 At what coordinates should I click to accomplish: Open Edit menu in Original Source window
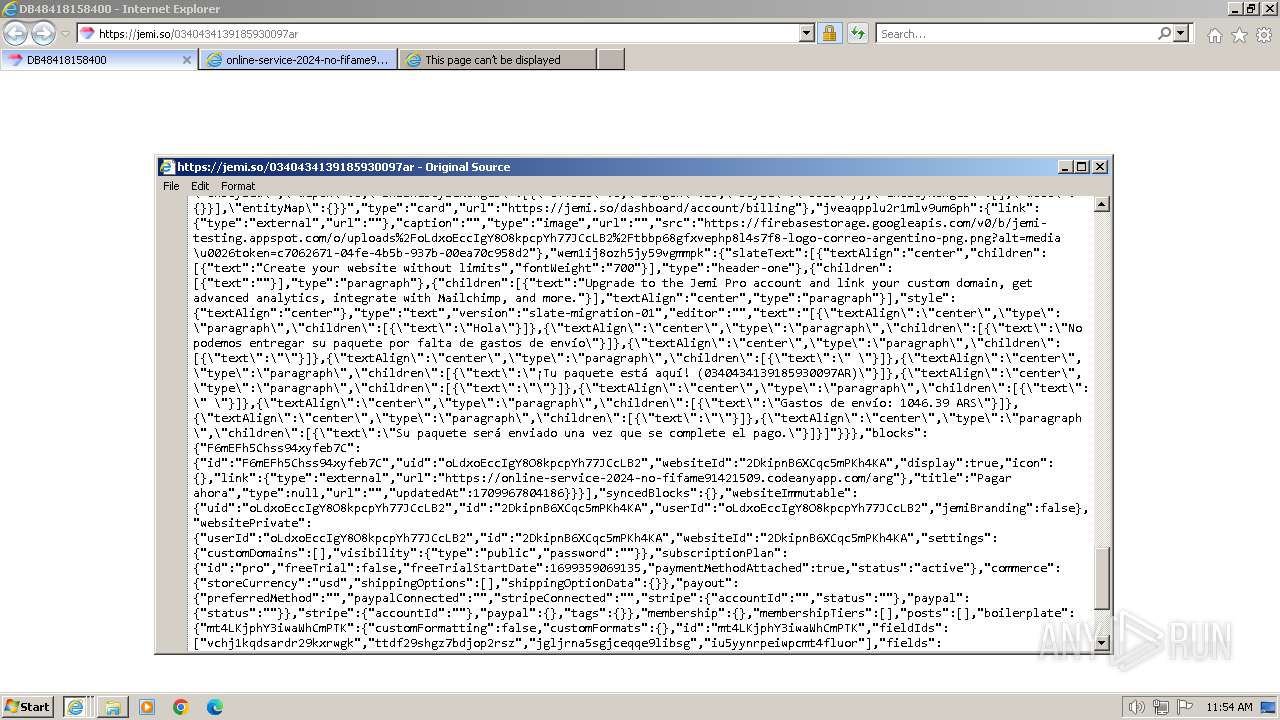(200, 186)
